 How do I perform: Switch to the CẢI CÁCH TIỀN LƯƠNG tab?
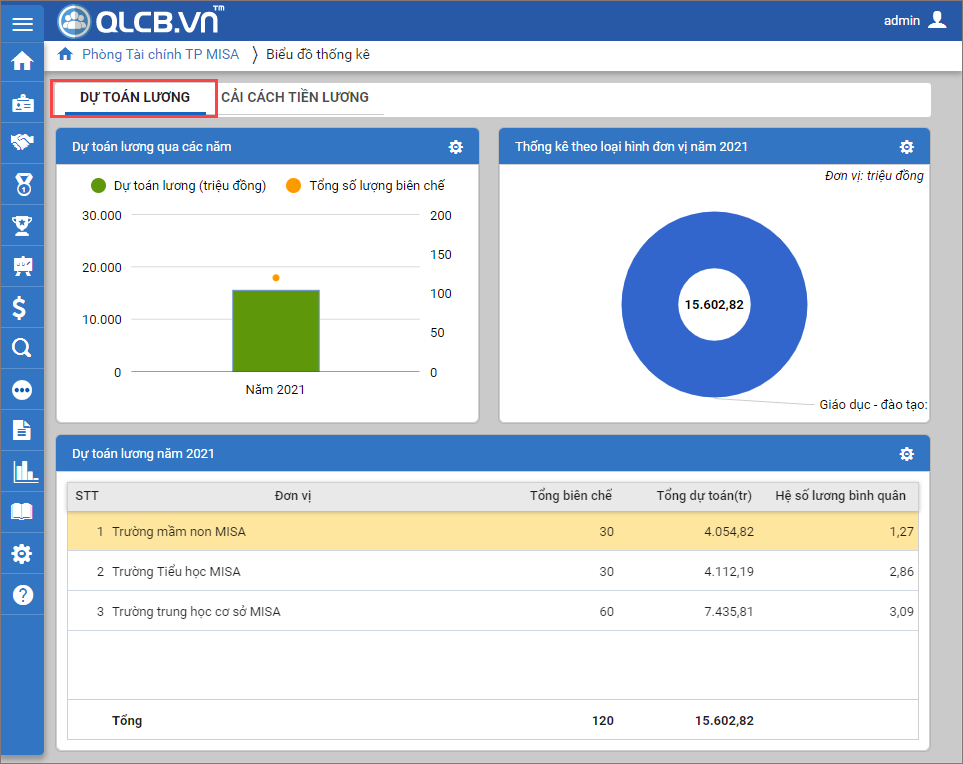pyautogui.click(x=294, y=98)
